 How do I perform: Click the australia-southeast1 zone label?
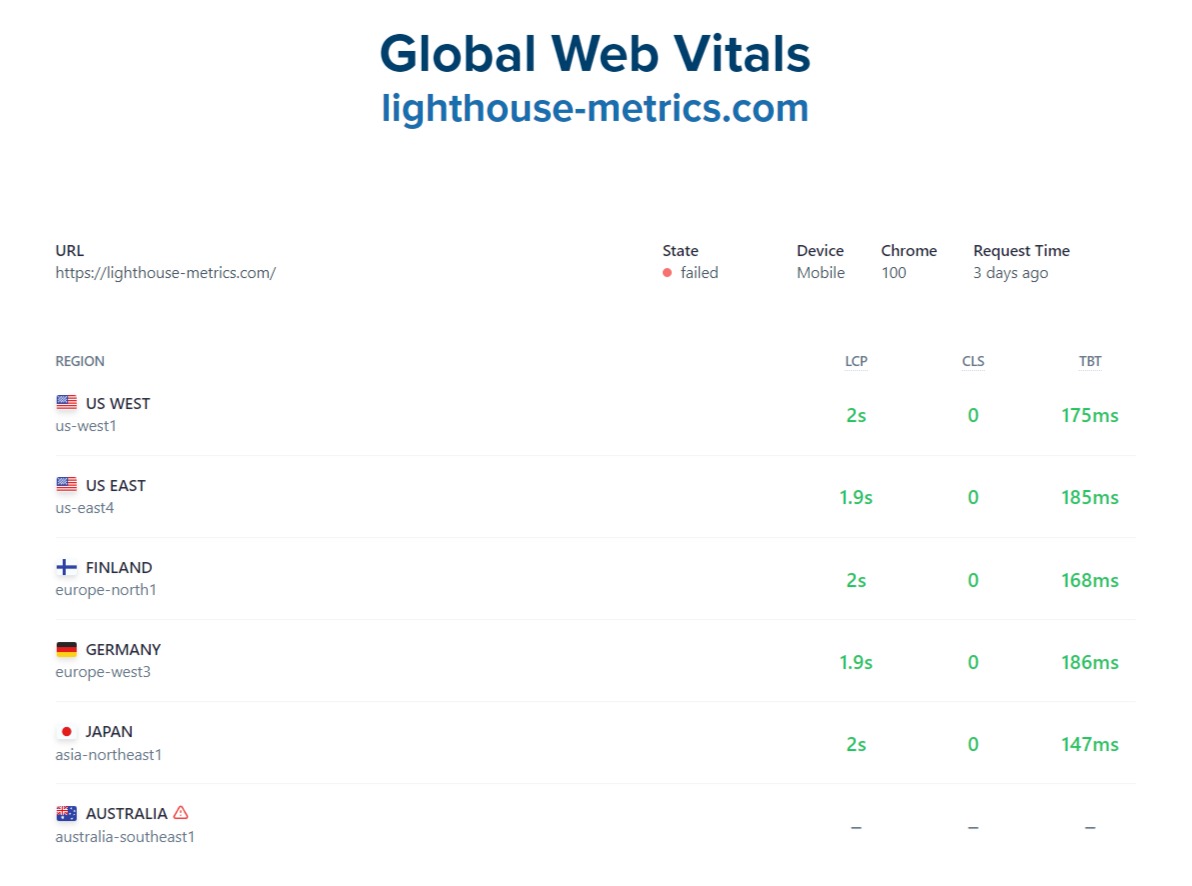tap(125, 837)
